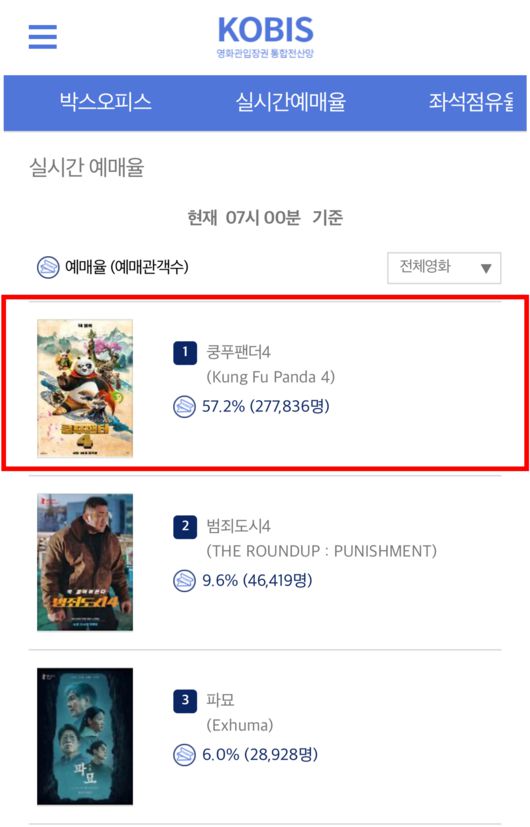The width and height of the screenshot is (530, 827).
Task: Click ticket icon next to 57.2% reservation rate
Action: (x=185, y=407)
